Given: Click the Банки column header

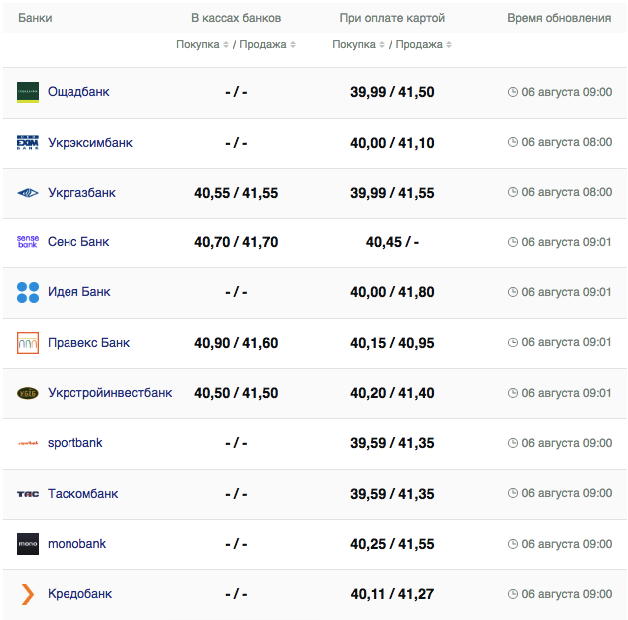Looking at the screenshot, I should 35,18.
